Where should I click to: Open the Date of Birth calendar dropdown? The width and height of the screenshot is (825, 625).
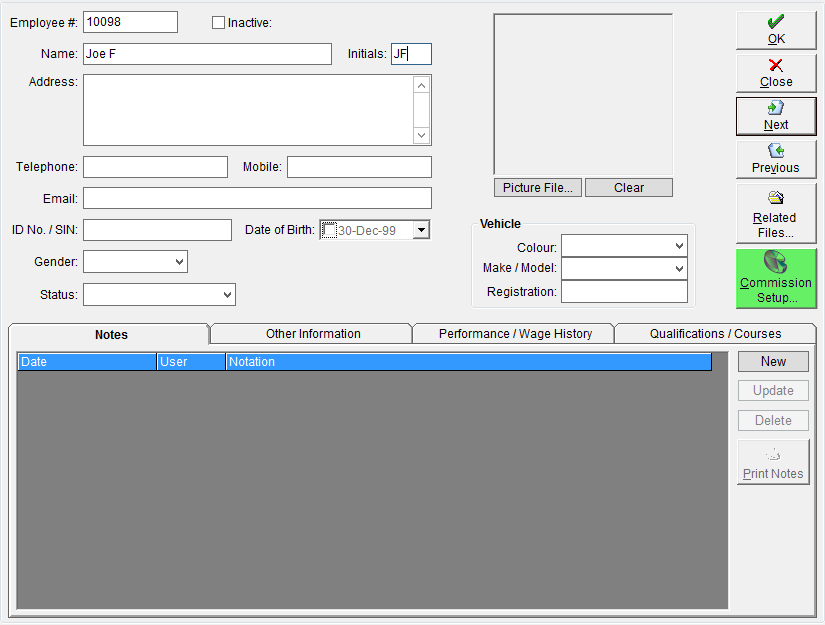pyautogui.click(x=421, y=230)
